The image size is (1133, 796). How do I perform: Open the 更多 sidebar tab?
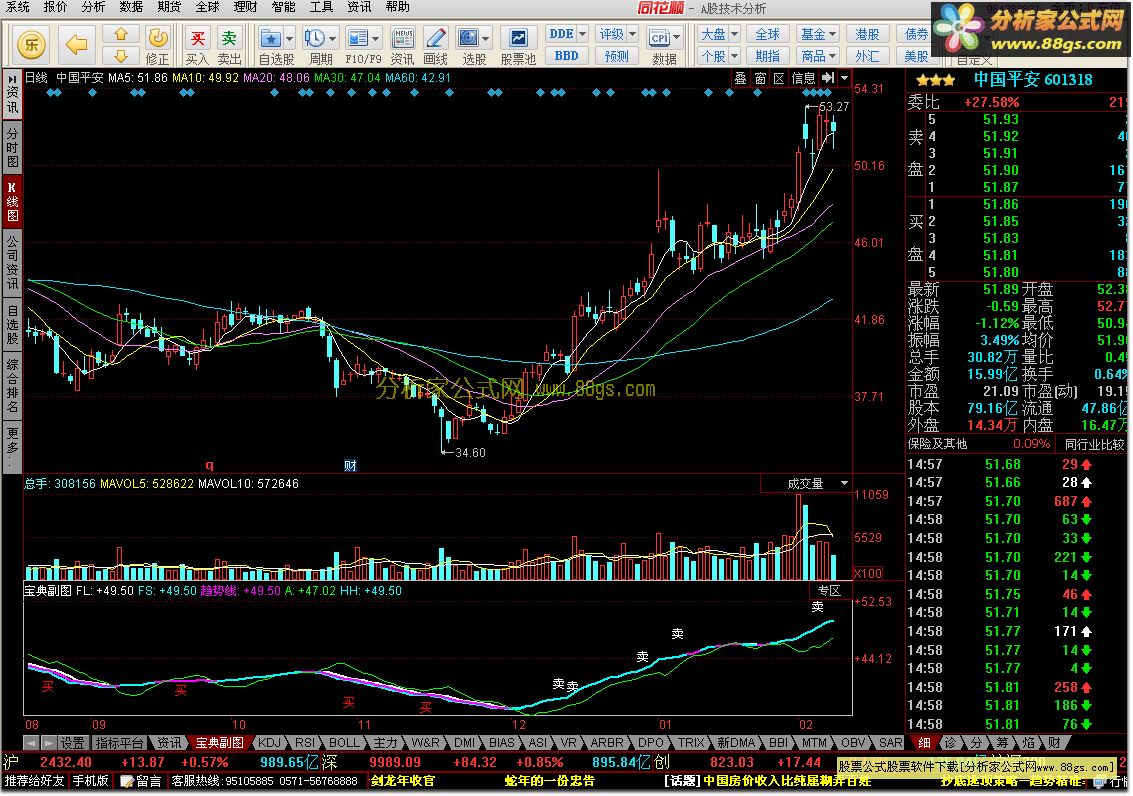pos(12,445)
